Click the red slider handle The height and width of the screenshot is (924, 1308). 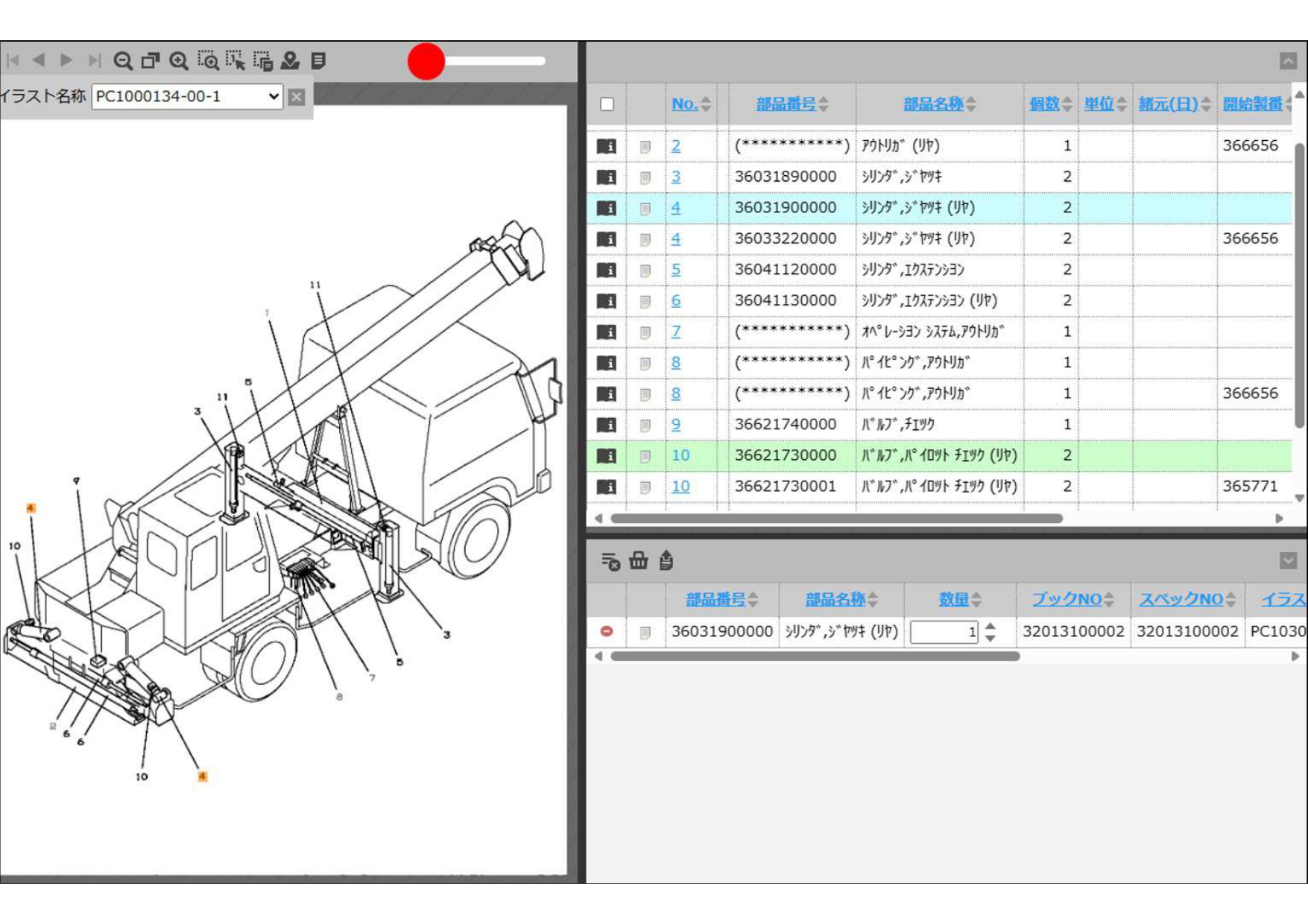(426, 61)
